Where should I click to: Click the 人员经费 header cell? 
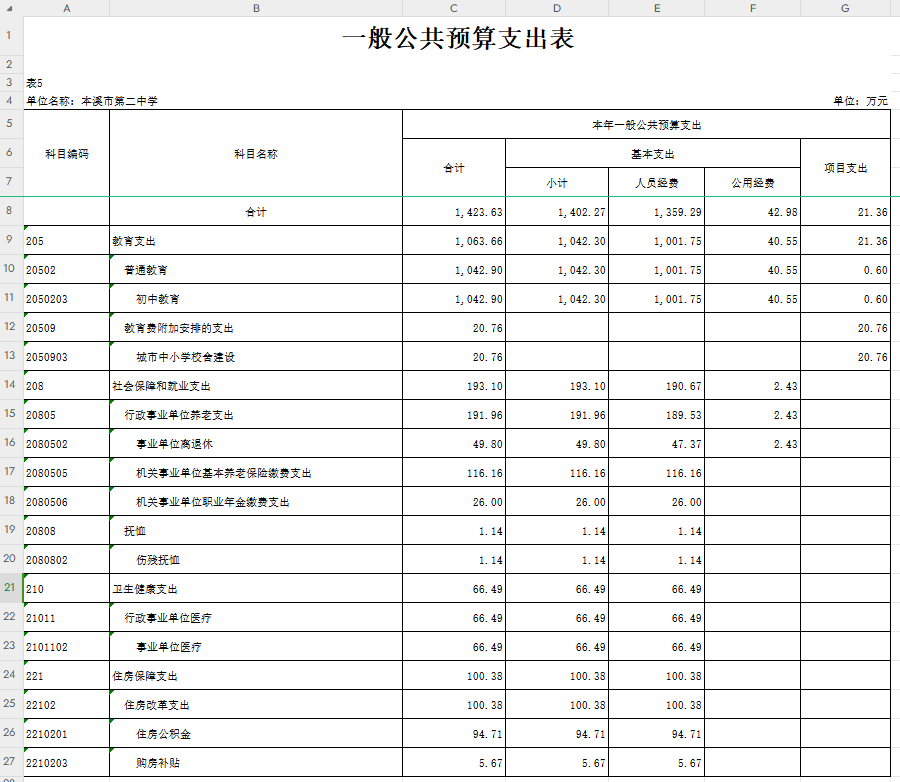(657, 183)
